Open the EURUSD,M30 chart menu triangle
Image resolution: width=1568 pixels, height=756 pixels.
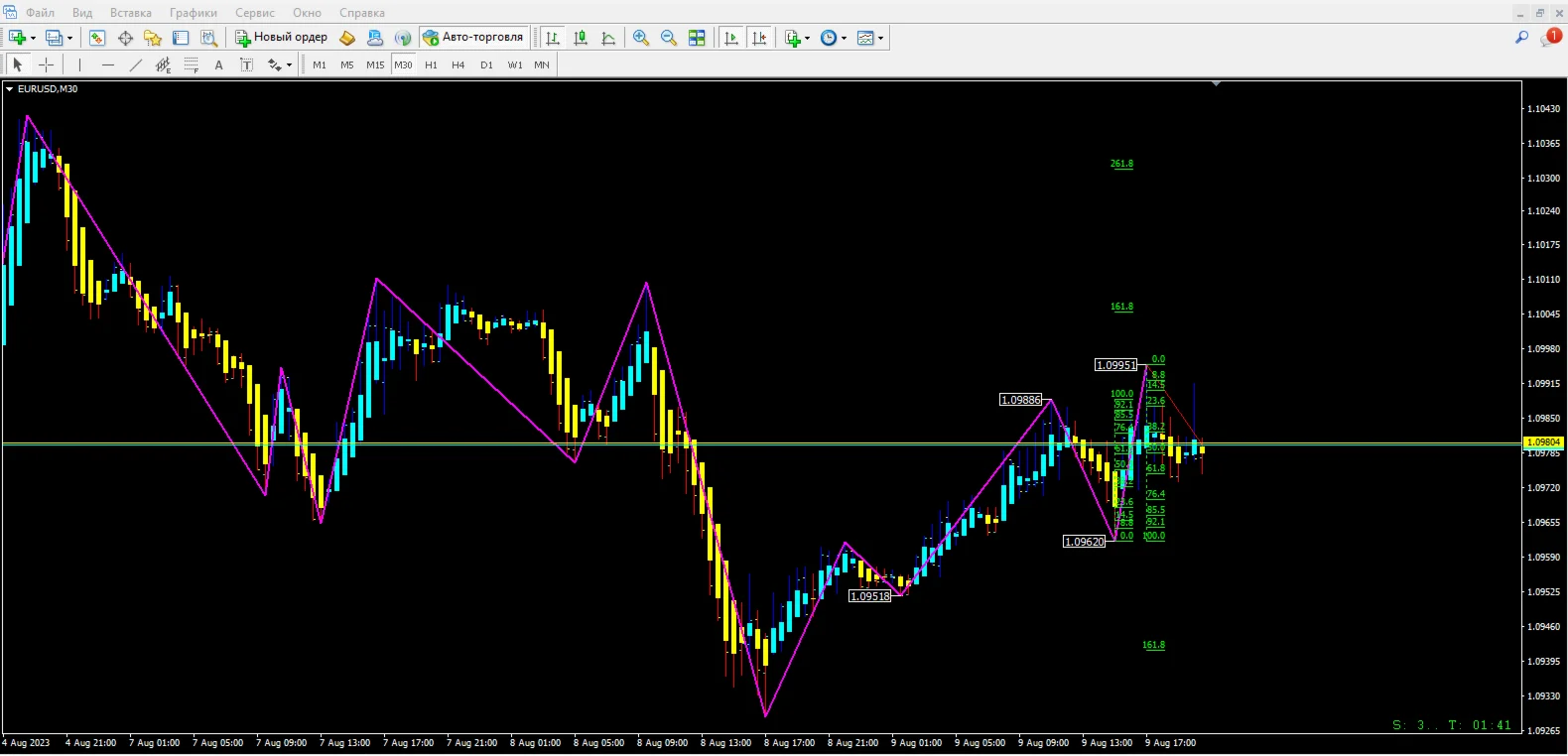click(x=9, y=89)
